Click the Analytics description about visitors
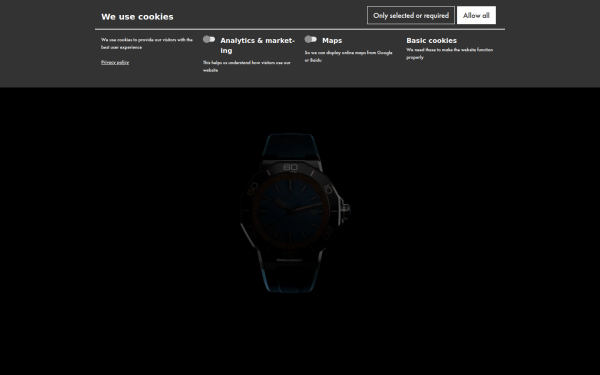Screen dimensions: 600x375 [247, 66]
